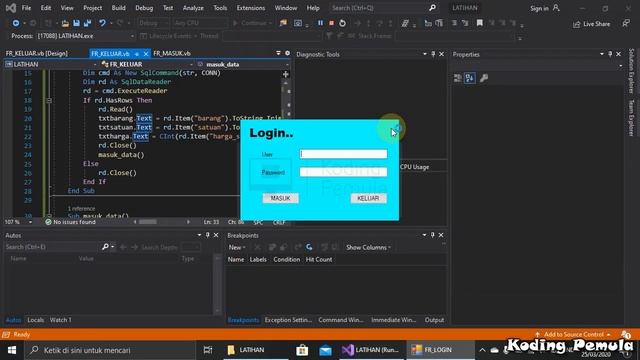Open the FR_KELUAR class dropdown
Viewport: 640px width, 360px height.
click(191, 64)
